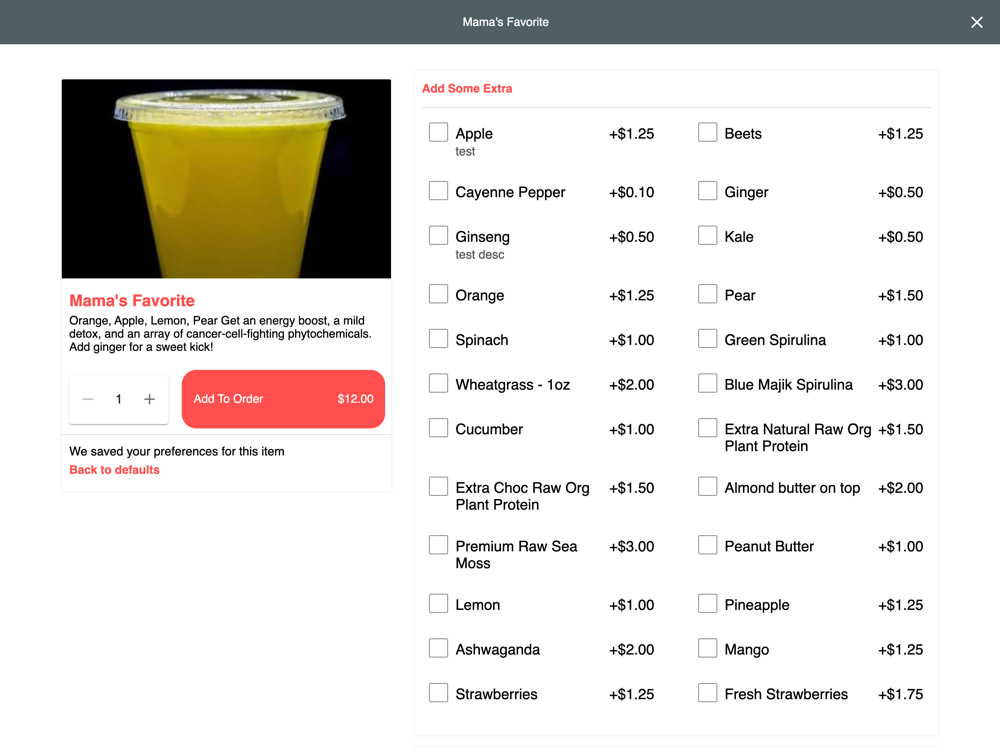Screen dimensions: 1000x750
Task: Check the Wheatgrass - 1oz checkbox
Action: 438,383
